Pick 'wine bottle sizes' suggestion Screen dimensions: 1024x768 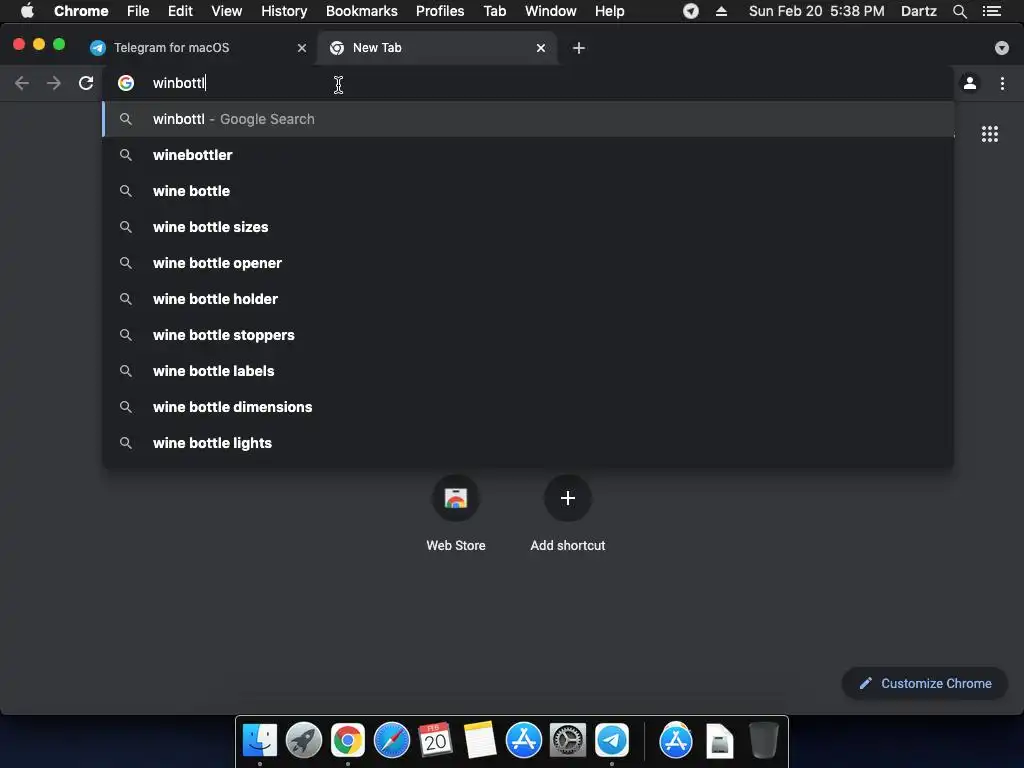[x=528, y=227]
